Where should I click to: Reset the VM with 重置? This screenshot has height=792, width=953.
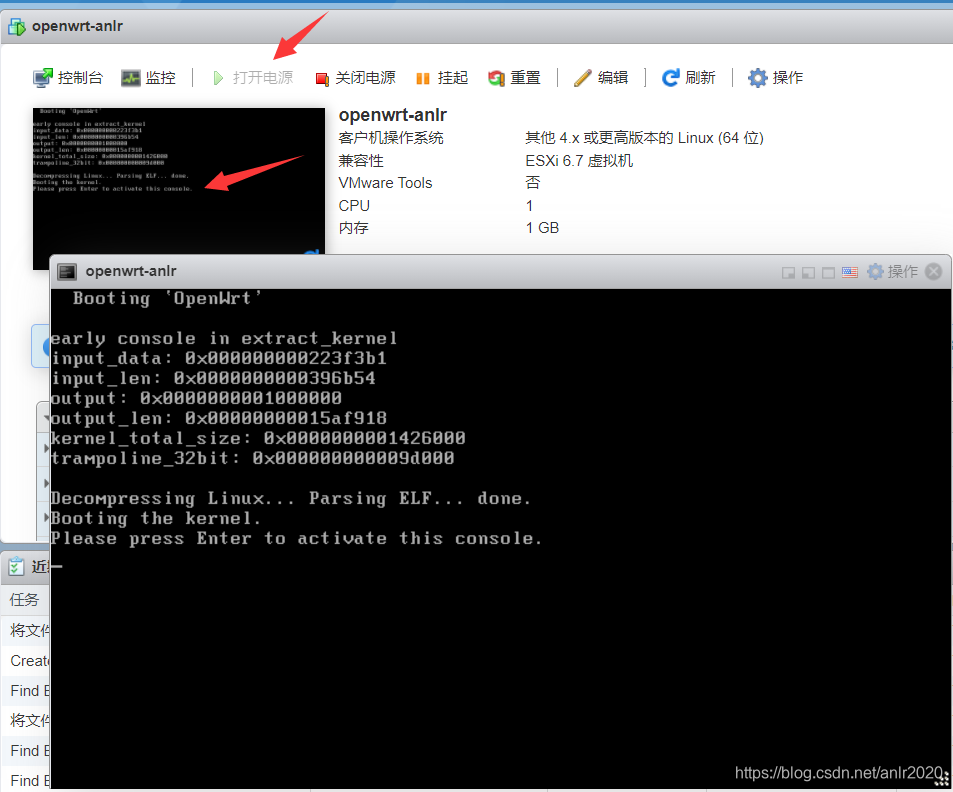click(x=514, y=78)
